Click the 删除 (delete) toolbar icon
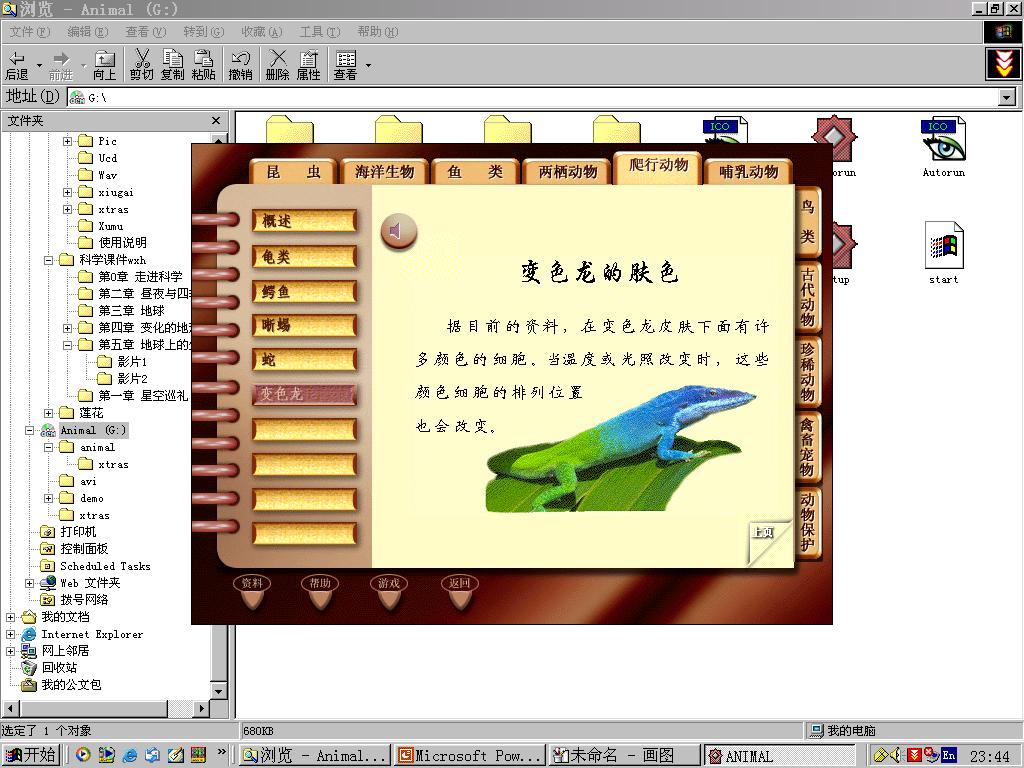Image resolution: width=1024 pixels, height=768 pixels. [277, 65]
